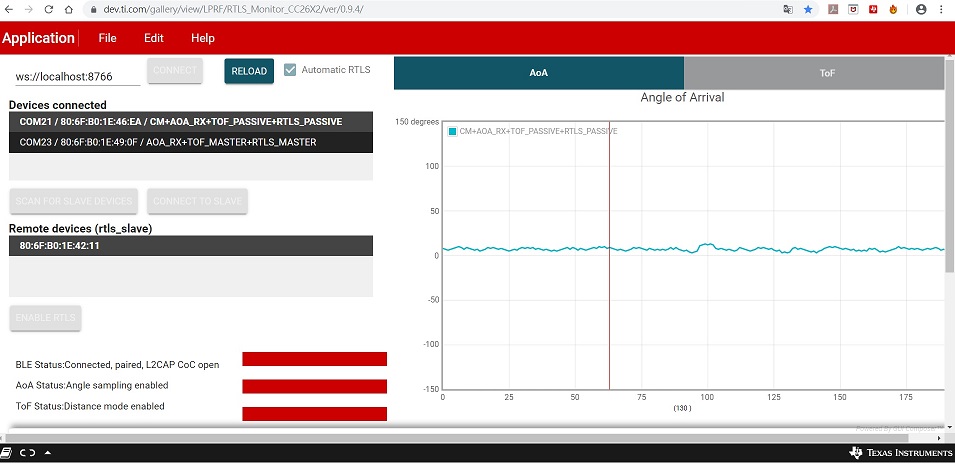The image size is (955, 465).
Task: Open the File menu
Action: pos(107,38)
